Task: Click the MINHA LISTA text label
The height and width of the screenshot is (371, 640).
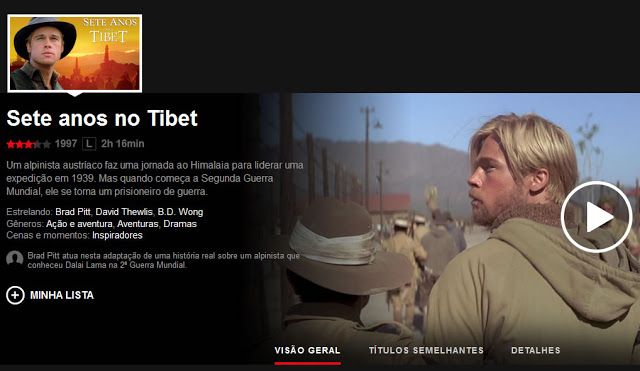Action: pos(62,295)
